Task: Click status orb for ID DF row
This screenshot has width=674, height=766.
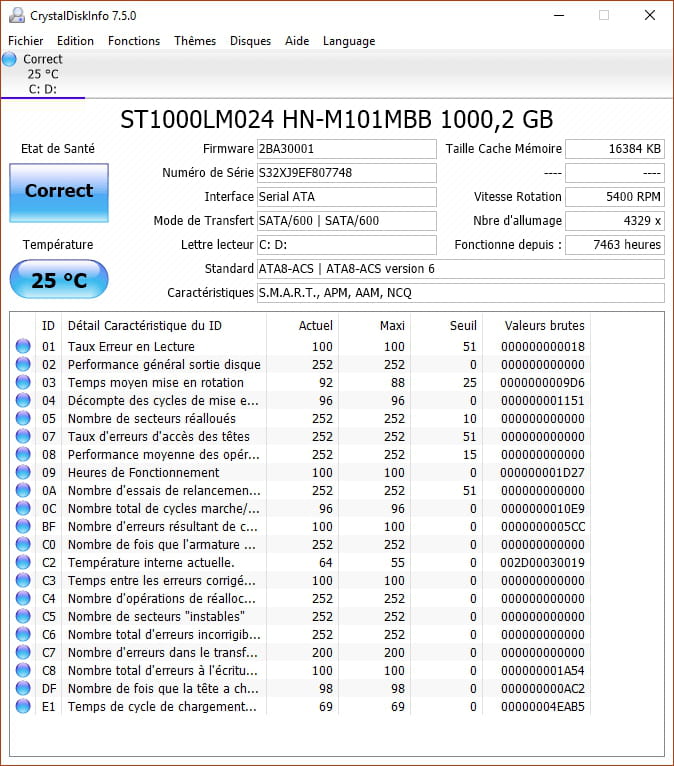Action: 23,688
